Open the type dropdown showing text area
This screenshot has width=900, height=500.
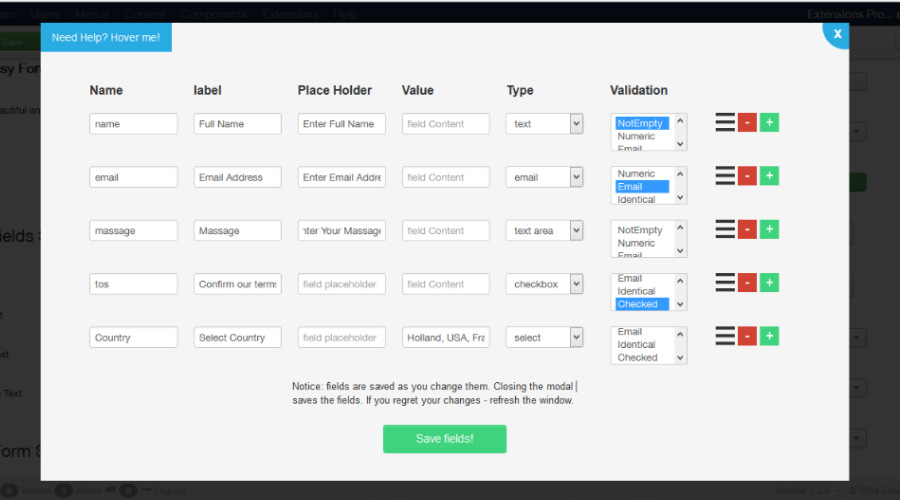544,231
